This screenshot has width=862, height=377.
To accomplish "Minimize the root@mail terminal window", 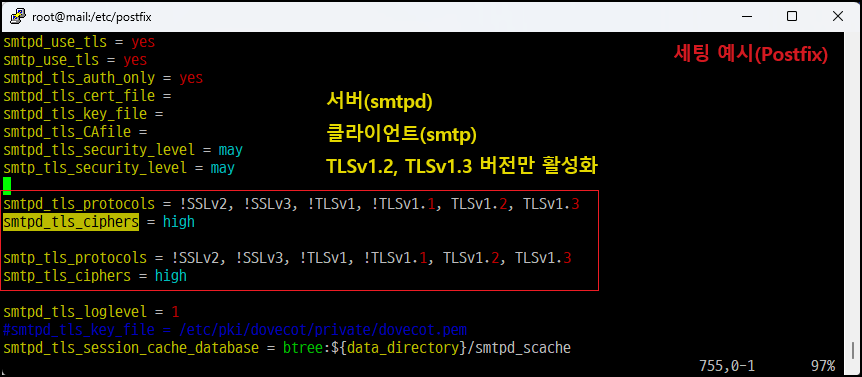I will (746, 16).
